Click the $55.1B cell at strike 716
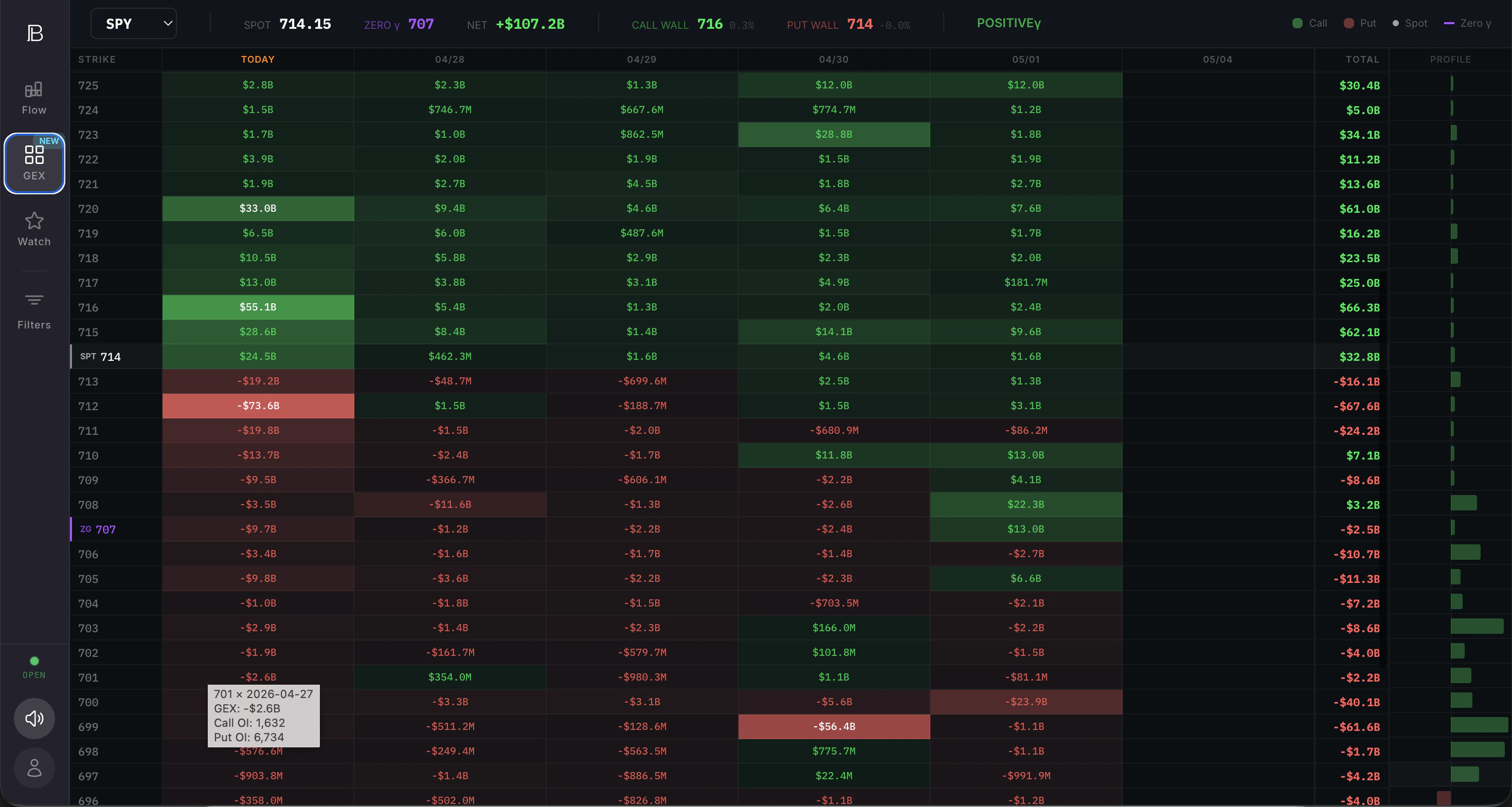Image resolution: width=1512 pixels, height=807 pixels. coord(258,307)
